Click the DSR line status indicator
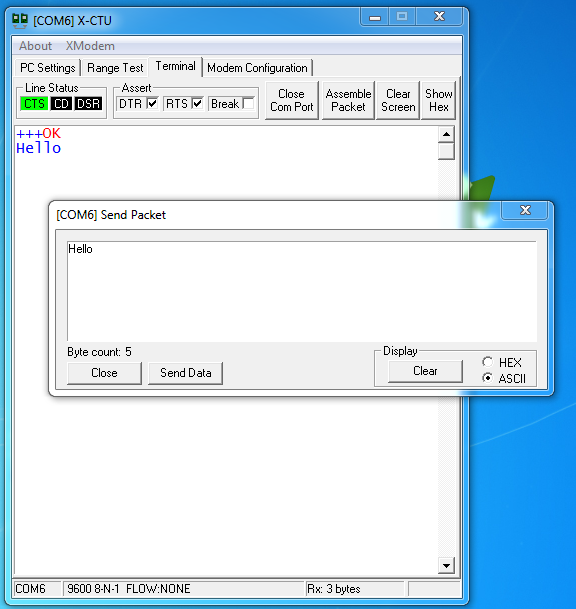 (89, 104)
